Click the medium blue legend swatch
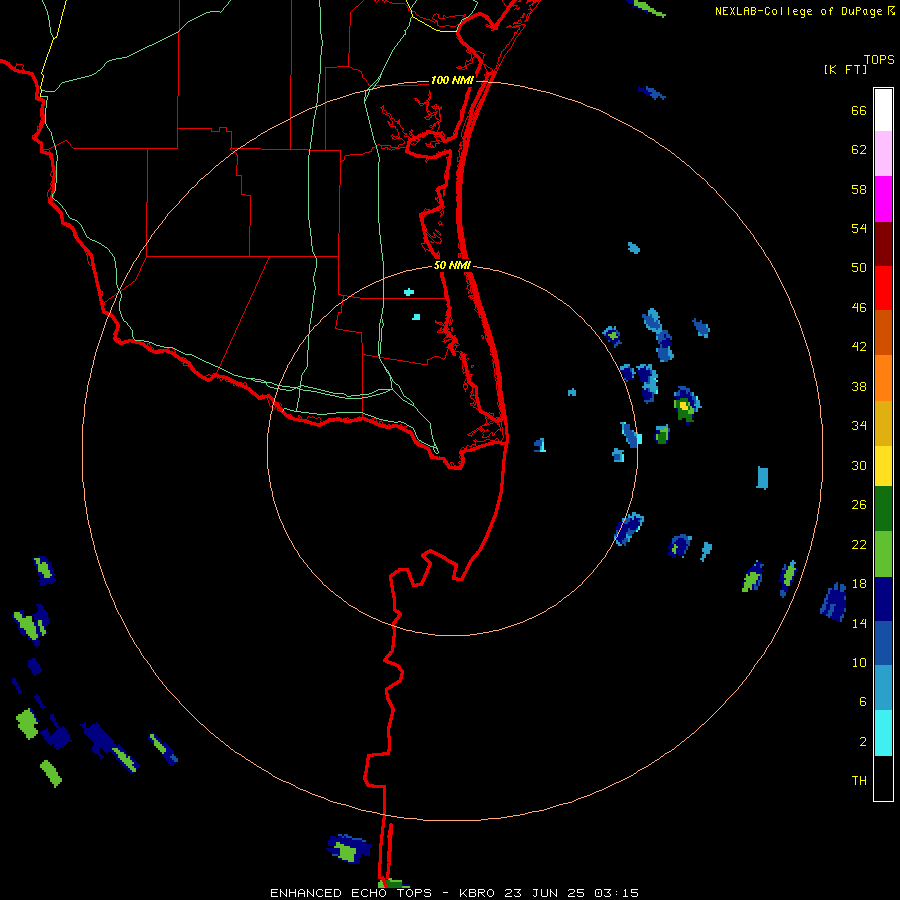This screenshot has height=900, width=900. click(883, 643)
